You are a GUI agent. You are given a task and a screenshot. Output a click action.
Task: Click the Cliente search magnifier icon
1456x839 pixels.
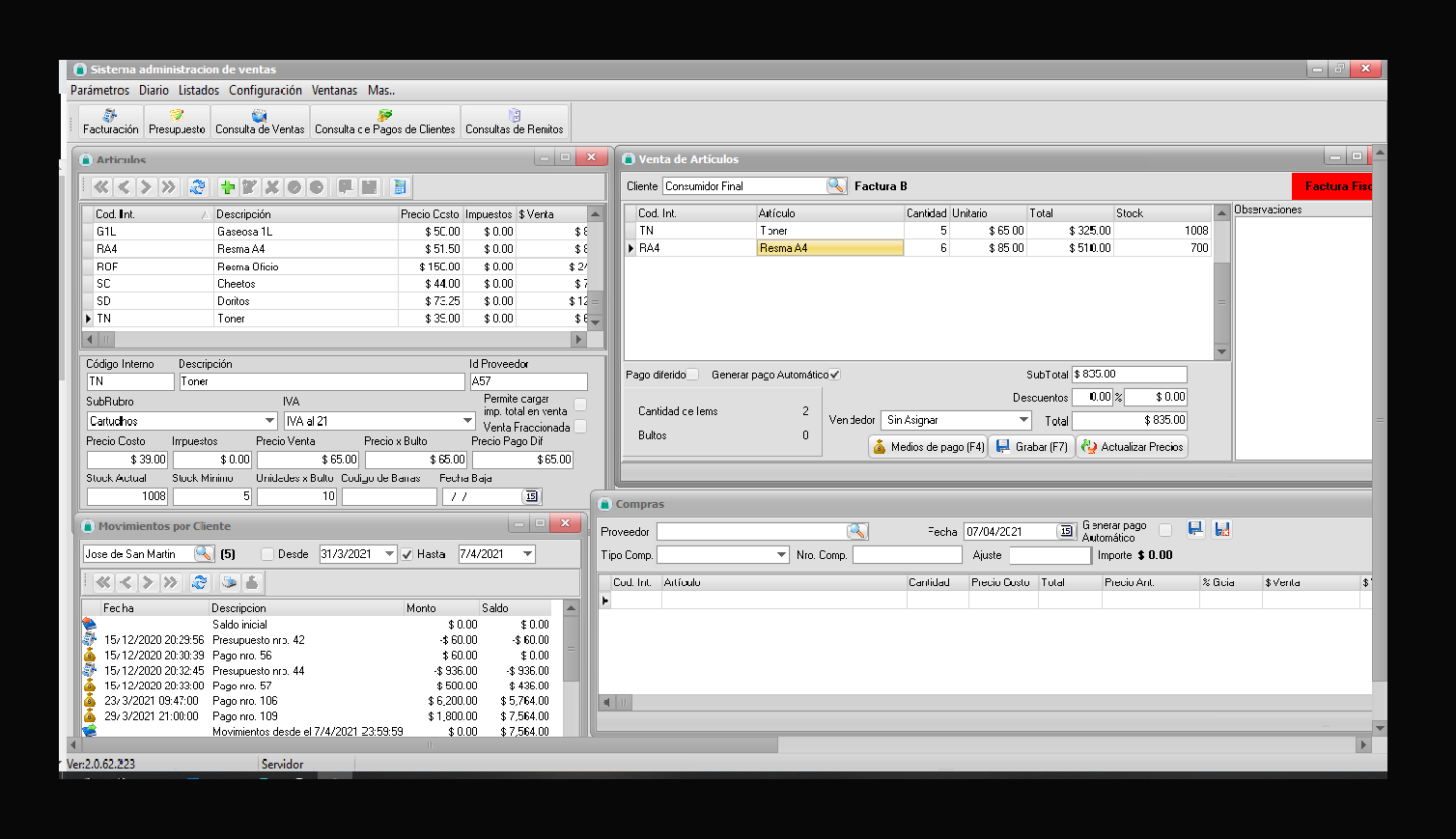point(836,185)
